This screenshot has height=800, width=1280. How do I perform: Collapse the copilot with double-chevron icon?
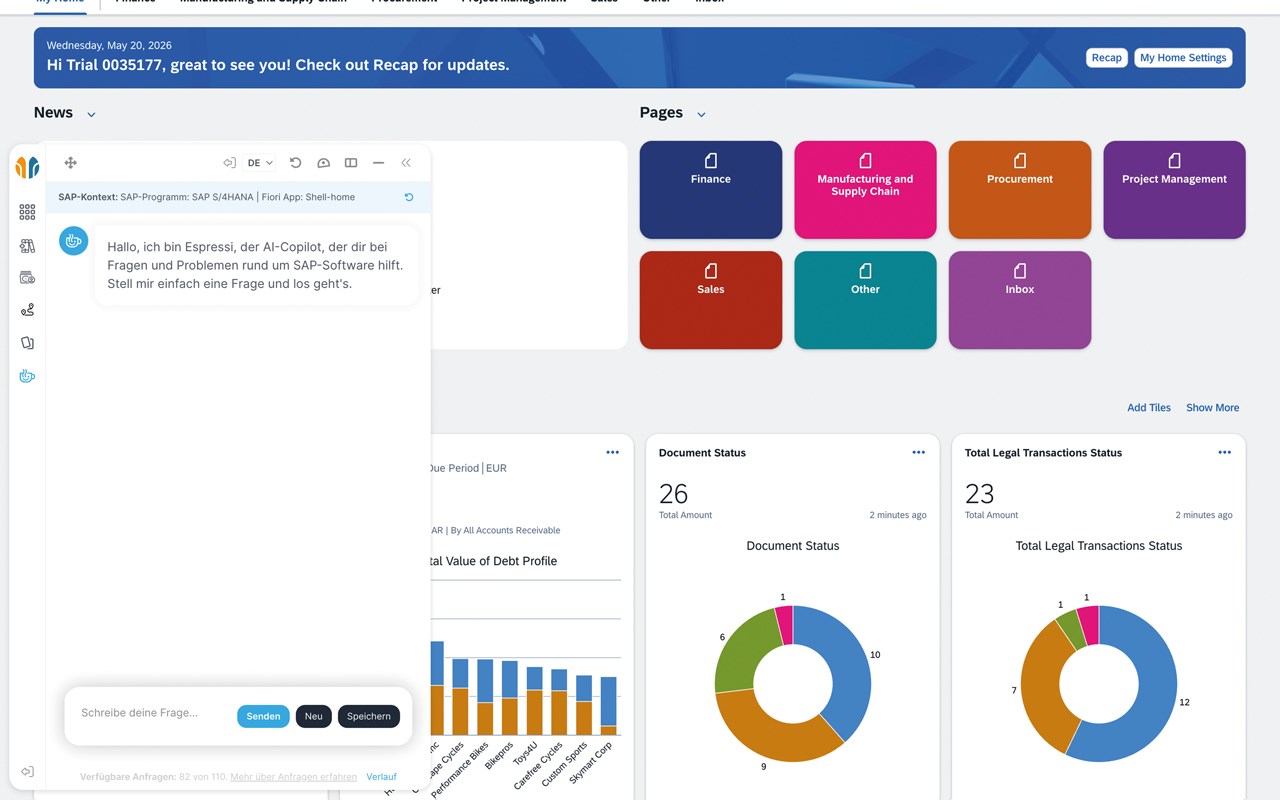point(406,163)
